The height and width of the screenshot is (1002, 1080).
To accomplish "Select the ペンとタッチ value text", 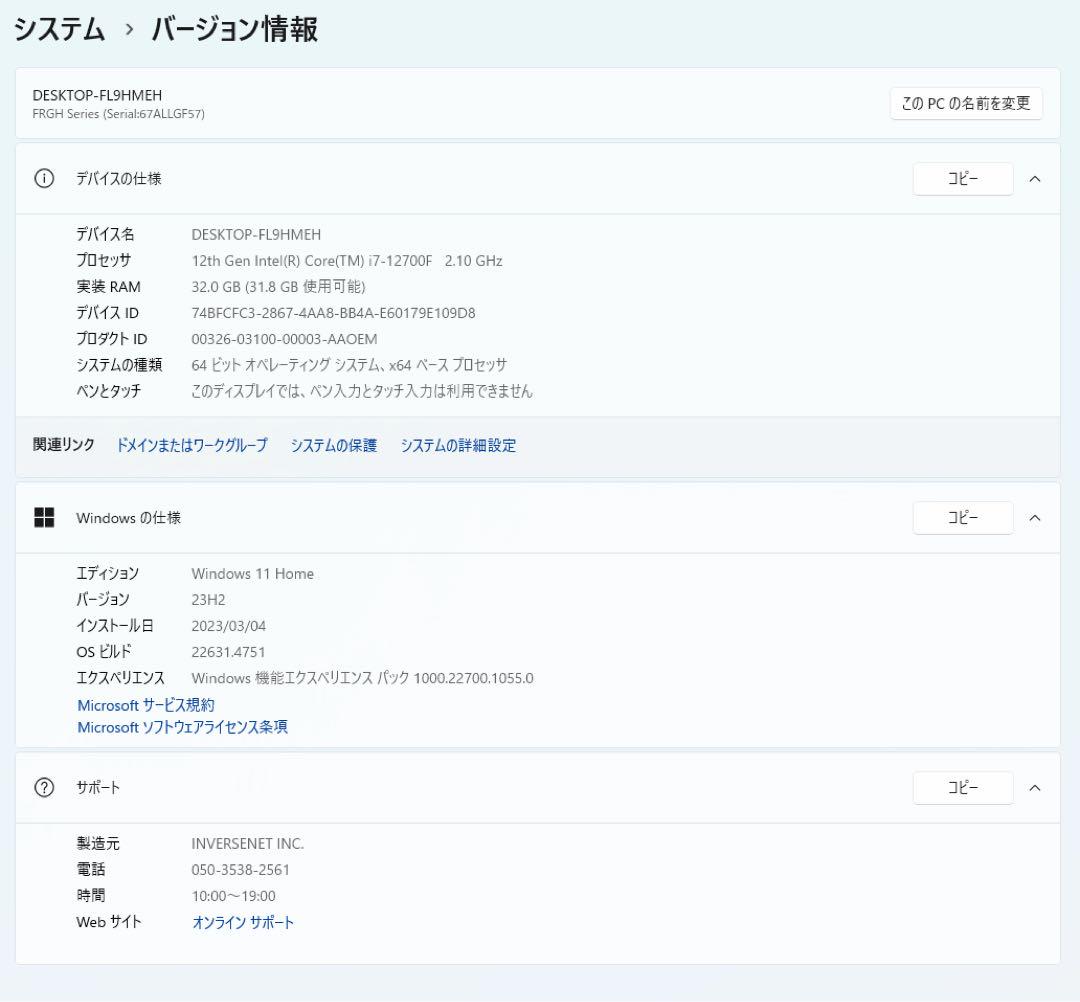I will [x=362, y=391].
